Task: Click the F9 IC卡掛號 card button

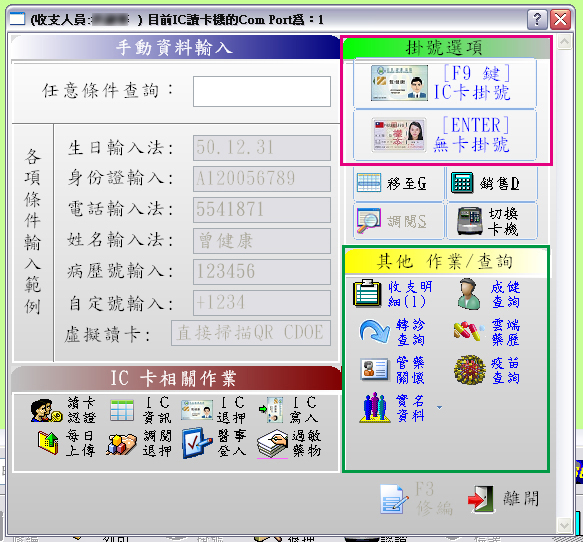Action: pyautogui.click(x=444, y=83)
